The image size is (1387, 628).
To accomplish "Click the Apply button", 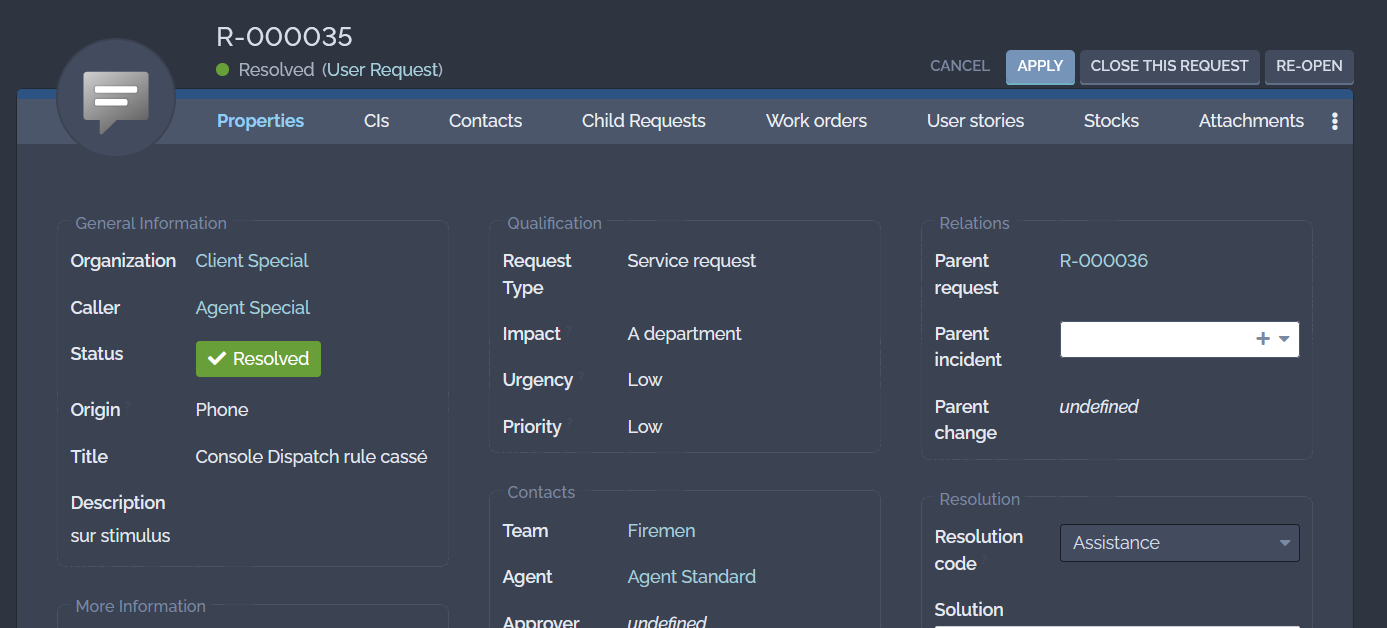I will coord(1040,66).
